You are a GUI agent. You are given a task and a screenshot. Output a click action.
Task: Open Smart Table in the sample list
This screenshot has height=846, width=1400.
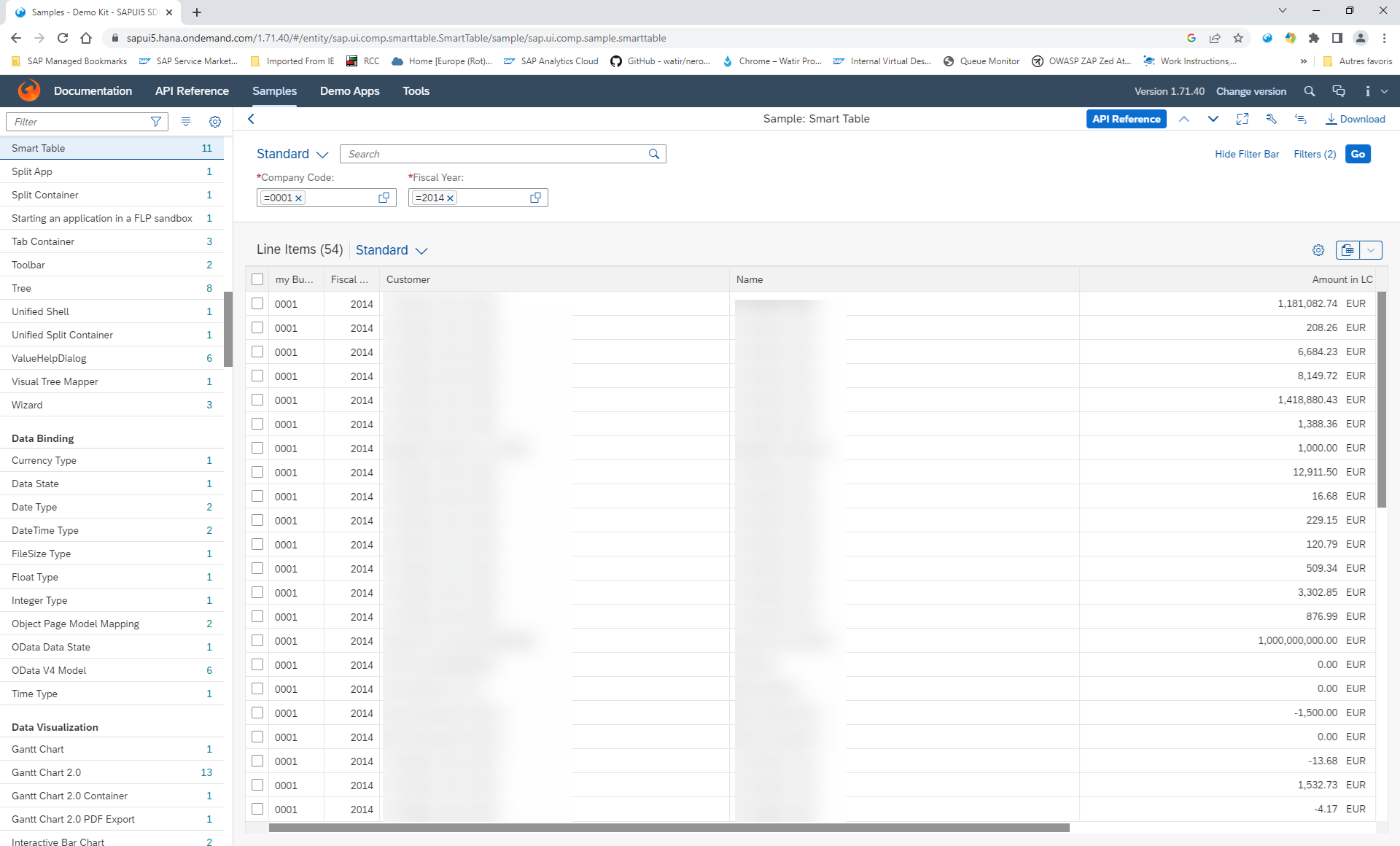(112, 148)
